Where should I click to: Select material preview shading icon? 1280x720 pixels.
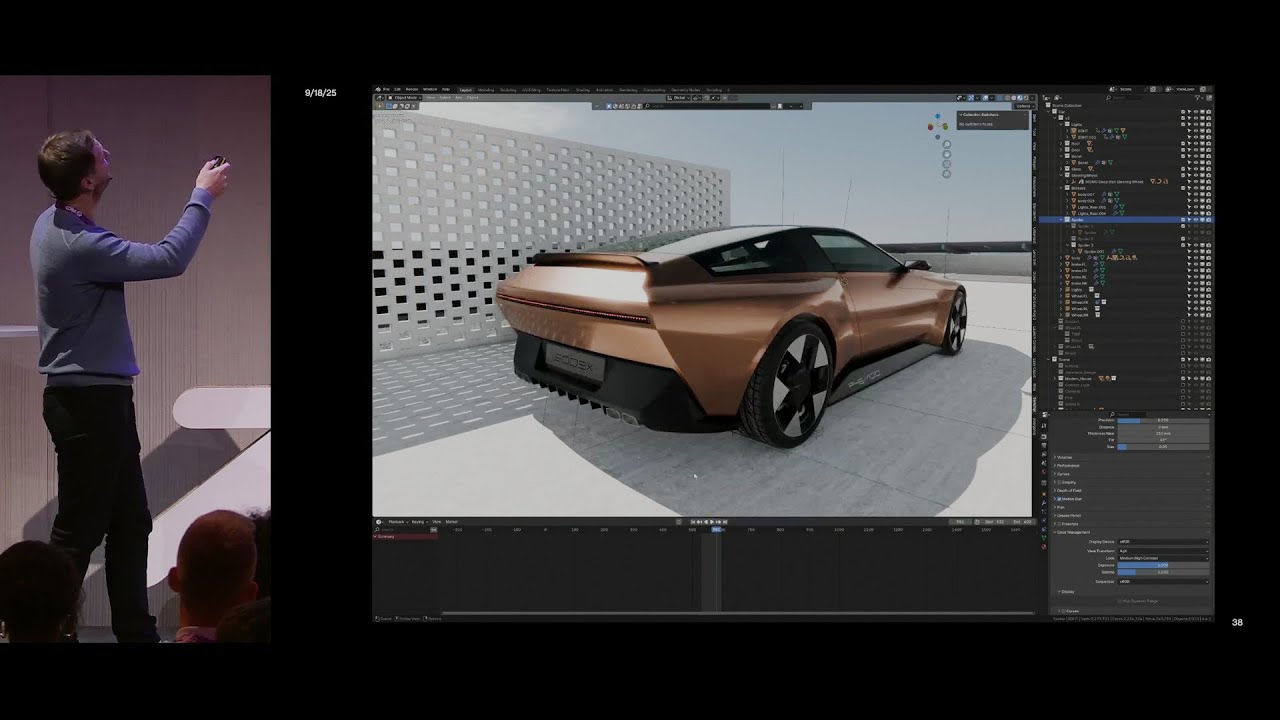coord(1020,98)
